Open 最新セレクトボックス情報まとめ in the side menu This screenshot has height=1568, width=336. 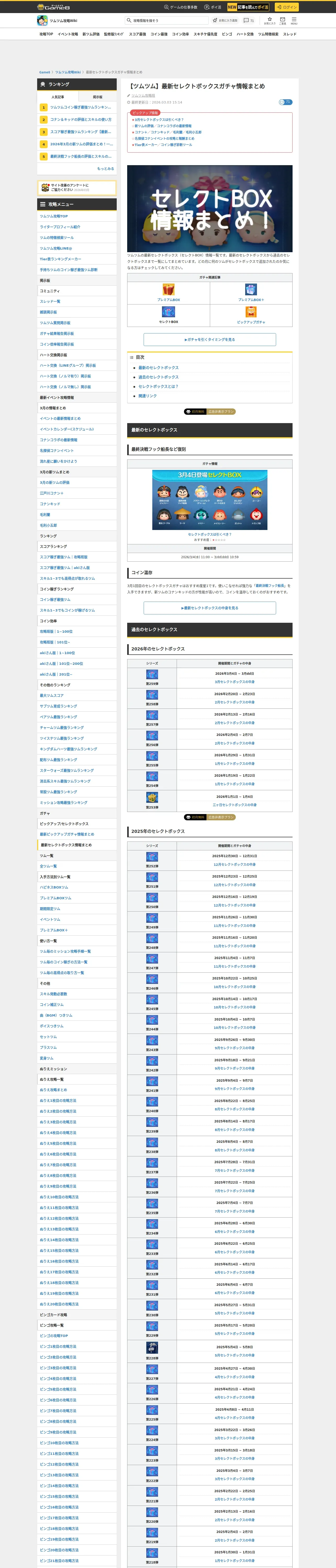click(77, 845)
